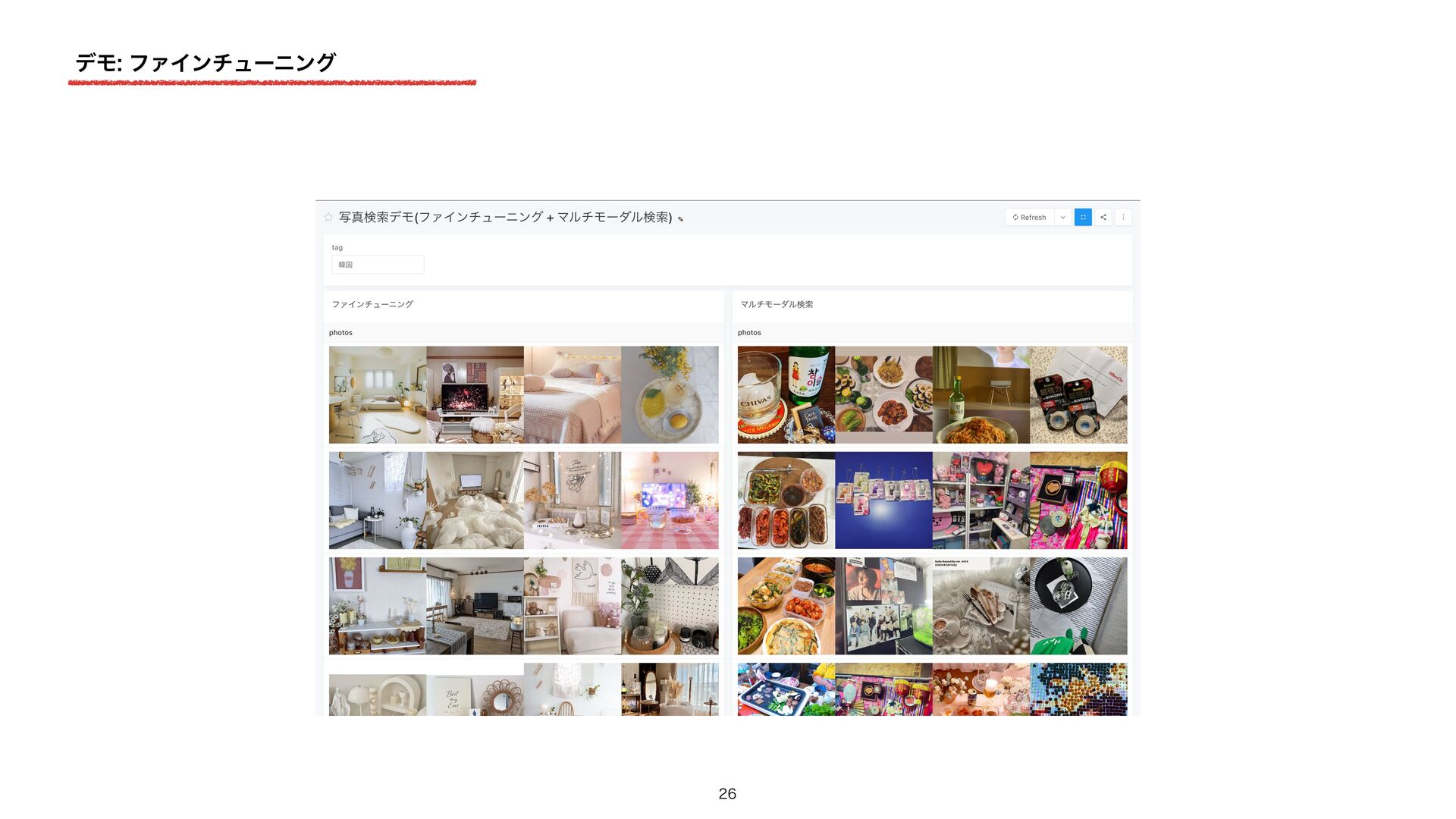
Task: Click the tag input field containing 韓国
Action: pos(378,265)
